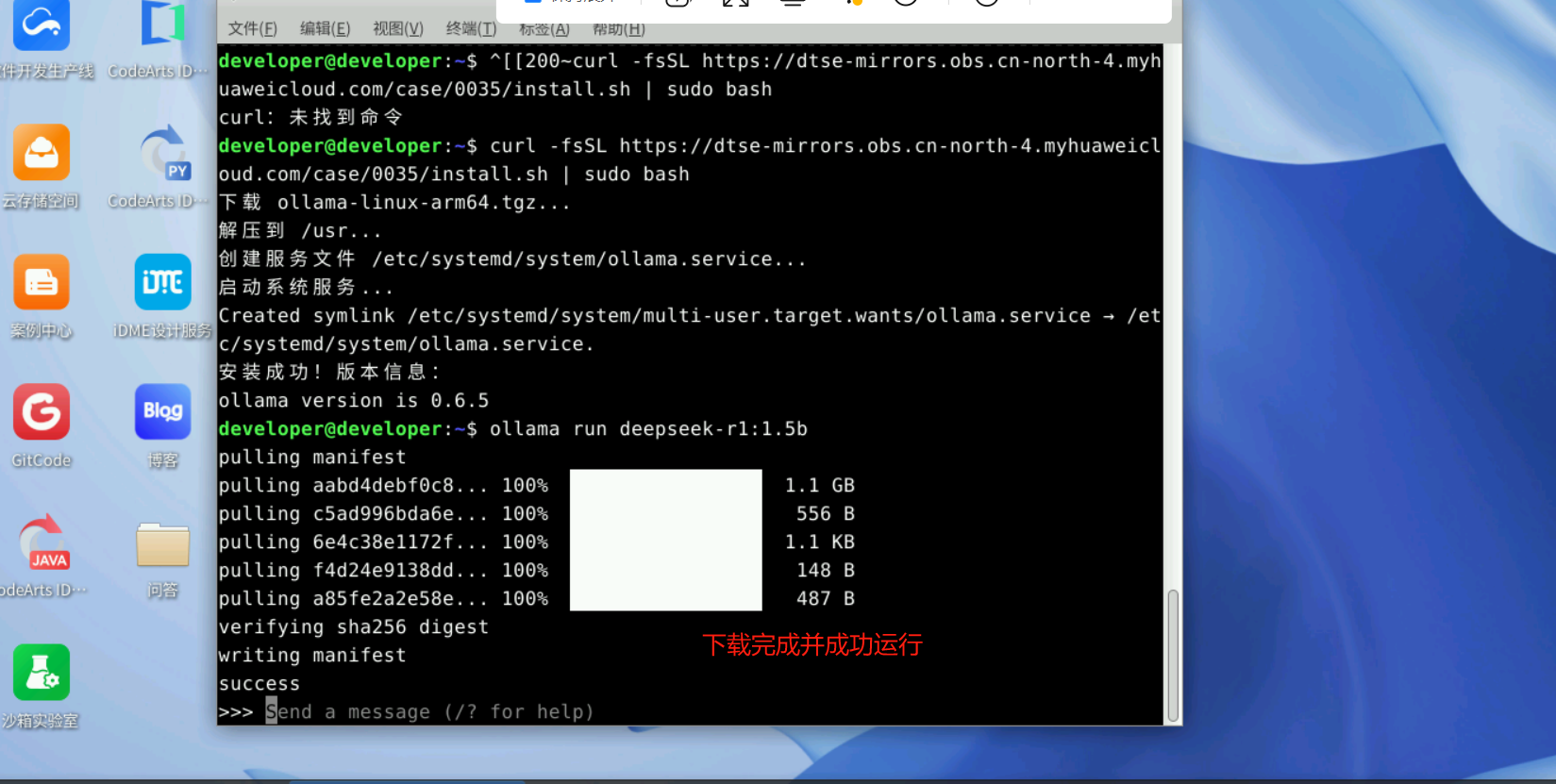Image resolution: width=1556 pixels, height=784 pixels.
Task: Click the 'success' output line
Action: [259, 683]
